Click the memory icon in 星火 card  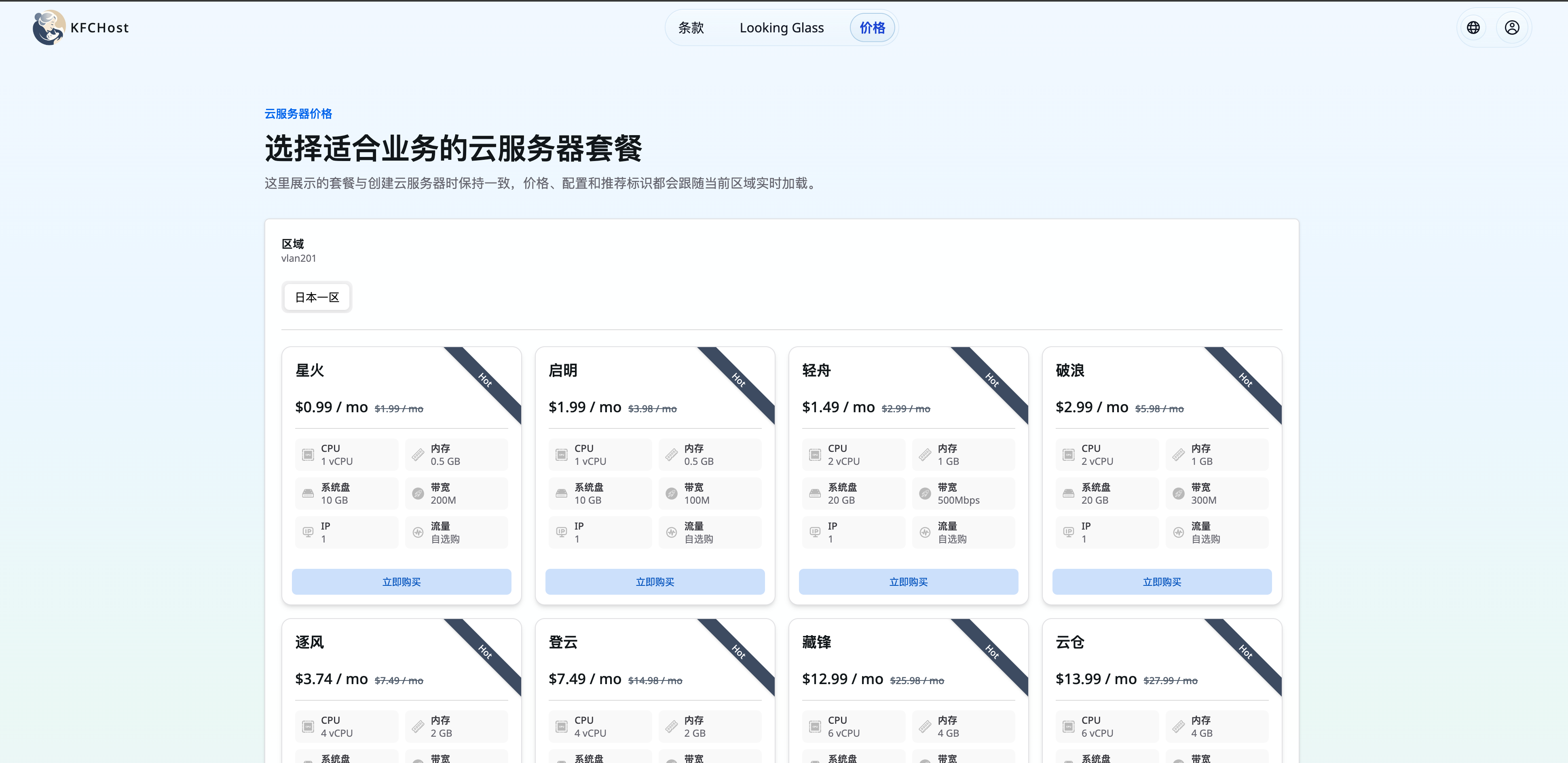coord(418,455)
